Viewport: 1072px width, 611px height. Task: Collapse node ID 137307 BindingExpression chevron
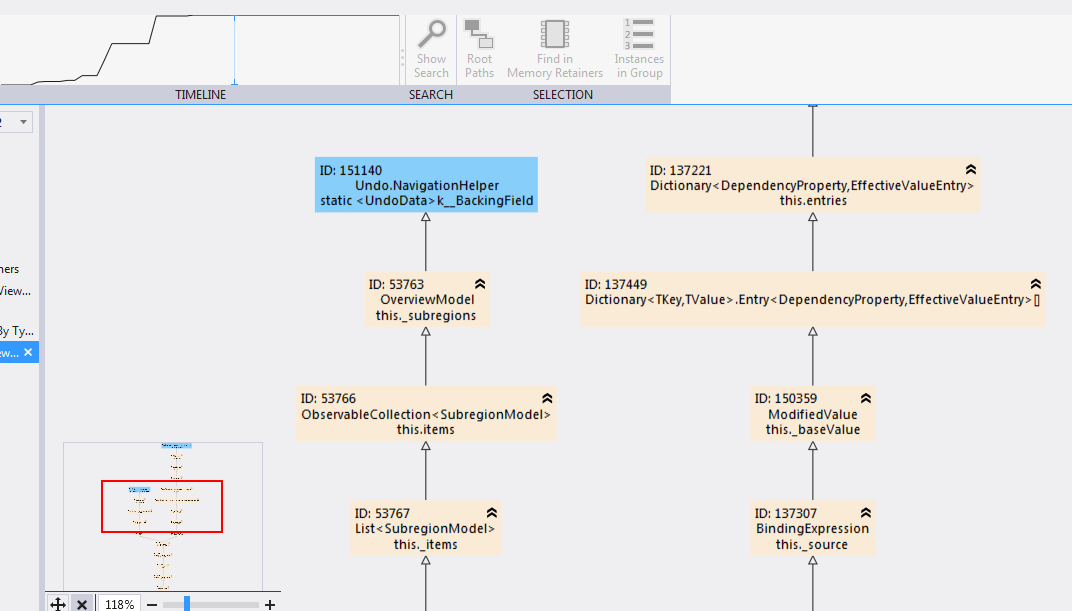[866, 513]
